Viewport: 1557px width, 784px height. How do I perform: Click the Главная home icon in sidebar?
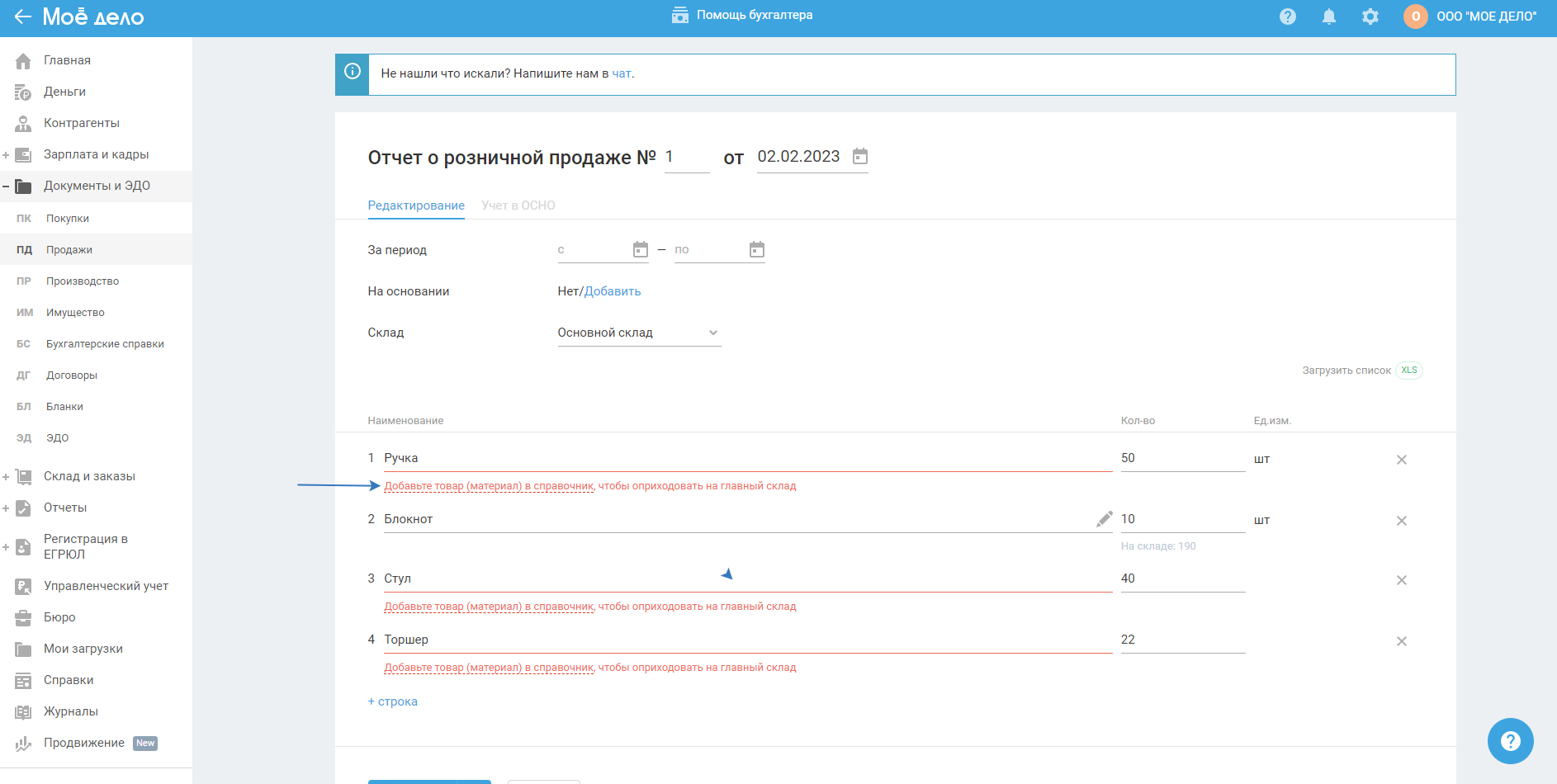tap(23, 60)
